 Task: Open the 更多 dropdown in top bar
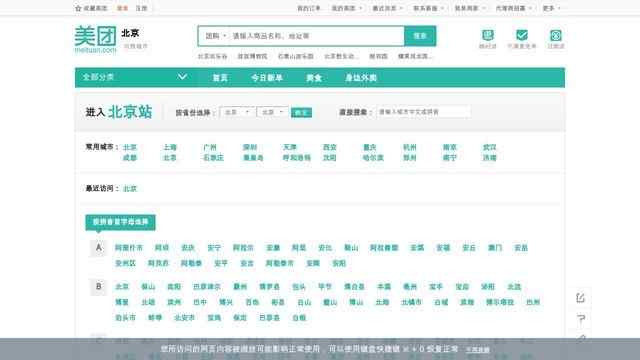[x=551, y=8]
